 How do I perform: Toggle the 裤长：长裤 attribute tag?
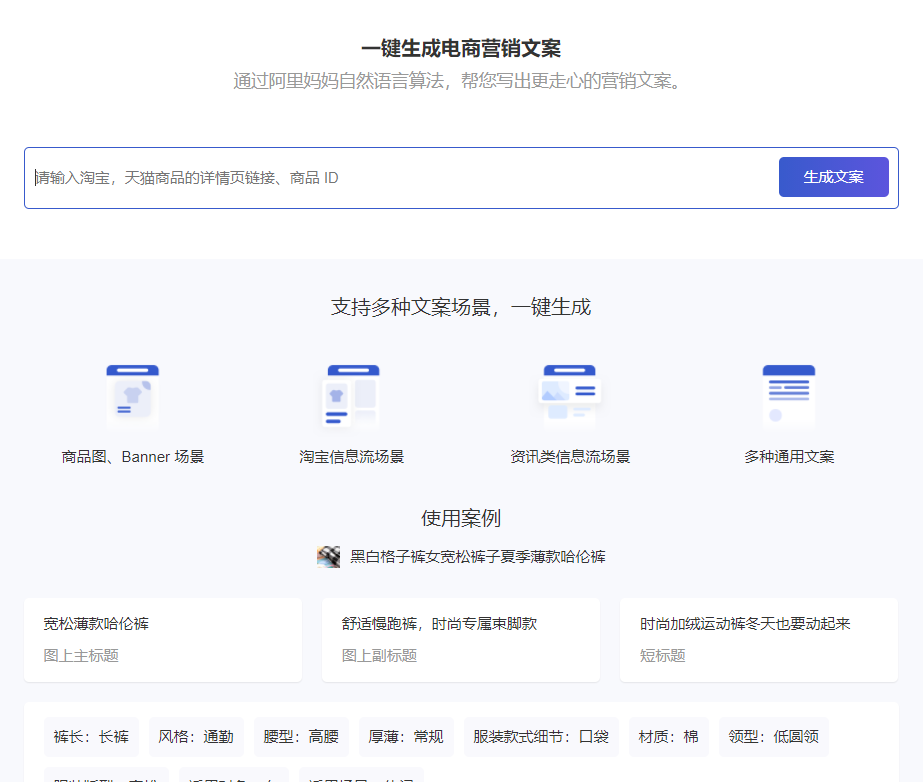91,736
